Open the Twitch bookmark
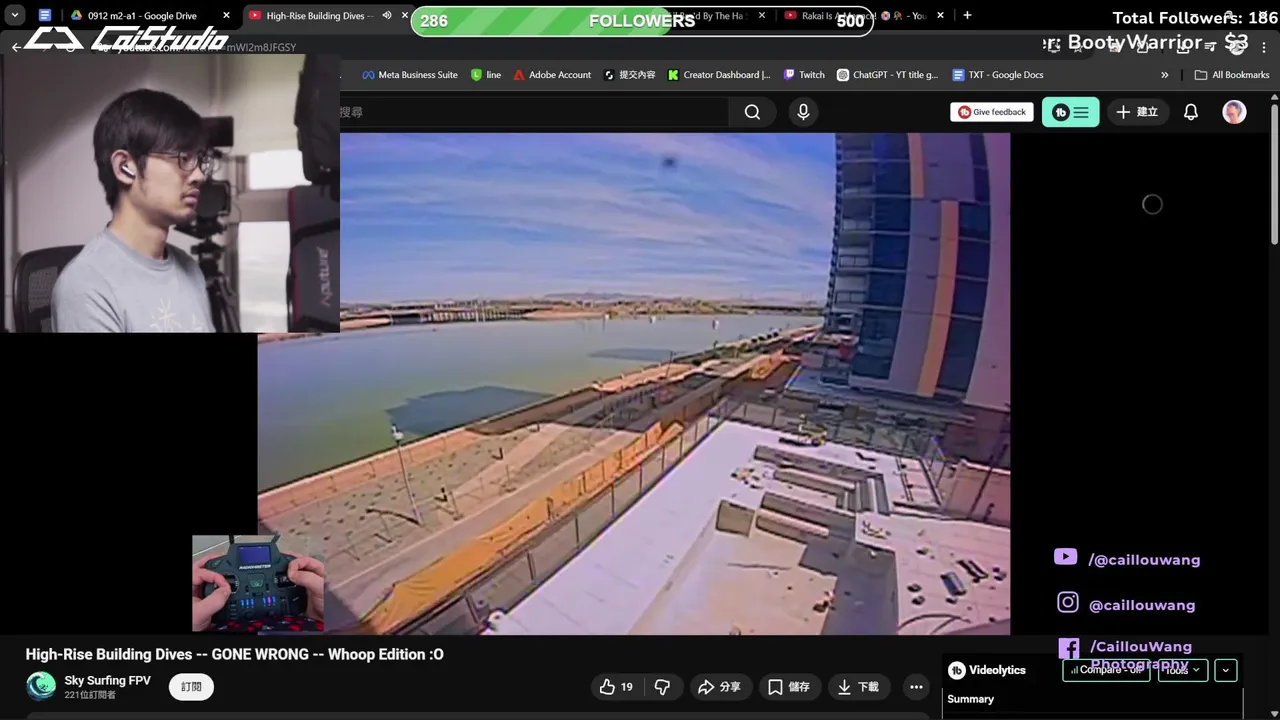Viewport: 1280px width, 720px height. coord(804,75)
